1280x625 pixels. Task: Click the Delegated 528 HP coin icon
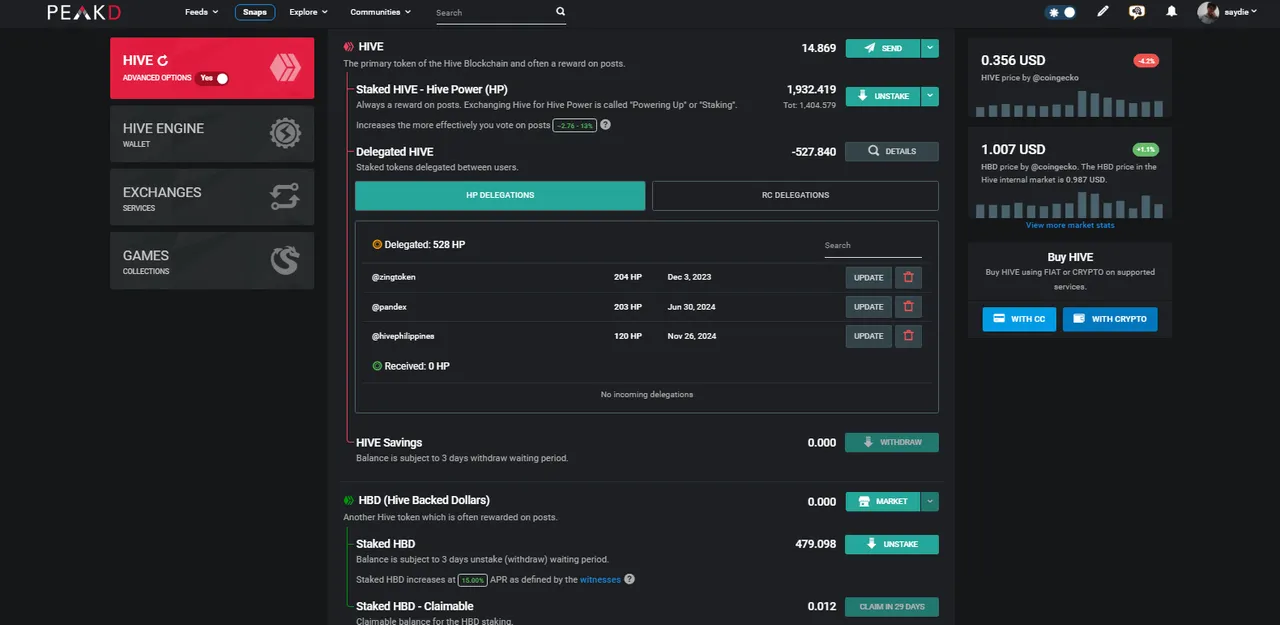tap(377, 244)
